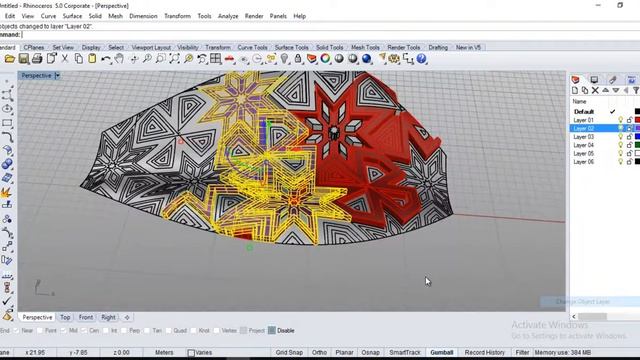Open the layer filter funnel icon
This screenshot has width=640, height=360.
(x=636, y=91)
